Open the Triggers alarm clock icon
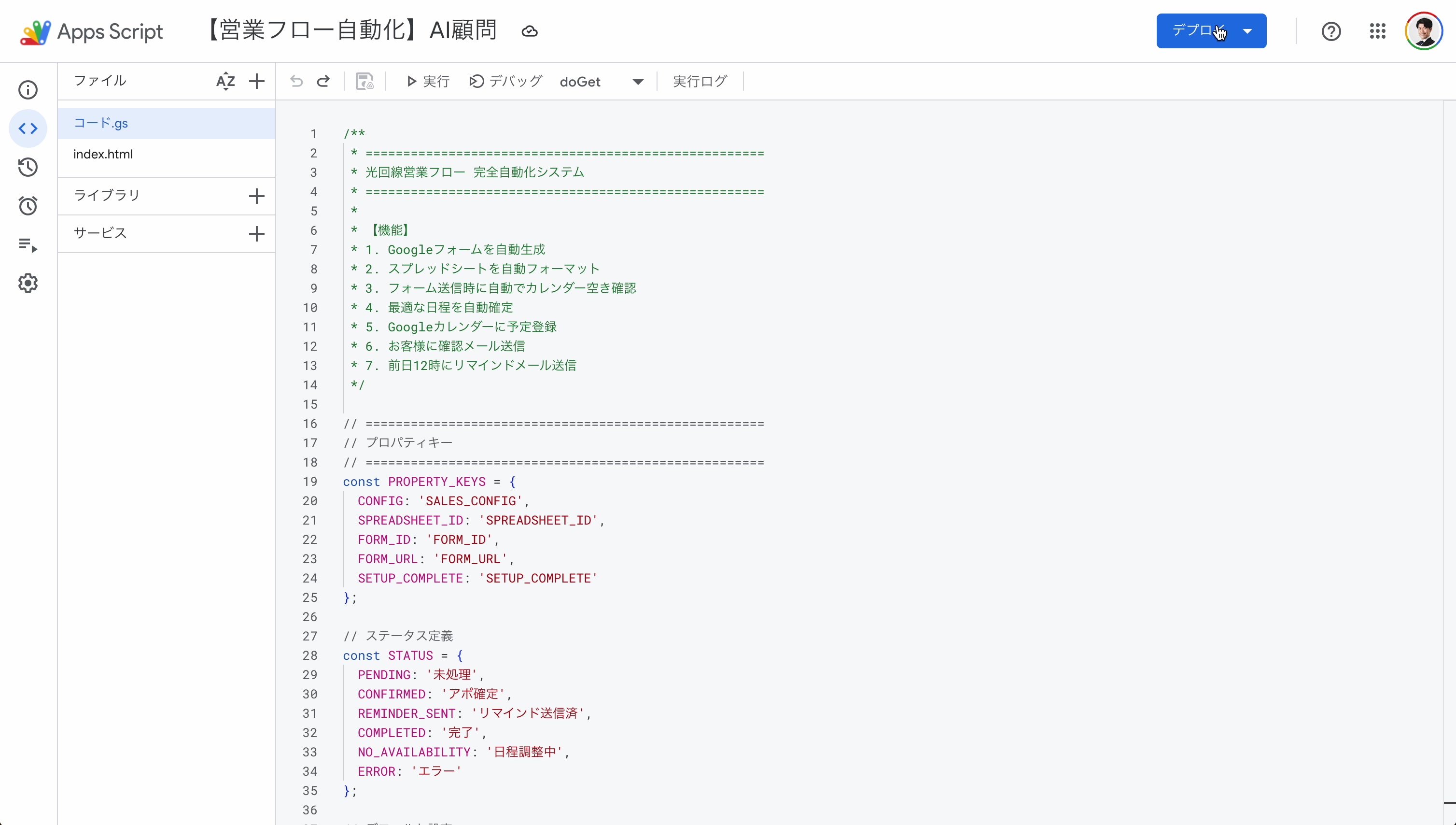The height and width of the screenshot is (825, 1456). pos(28,206)
